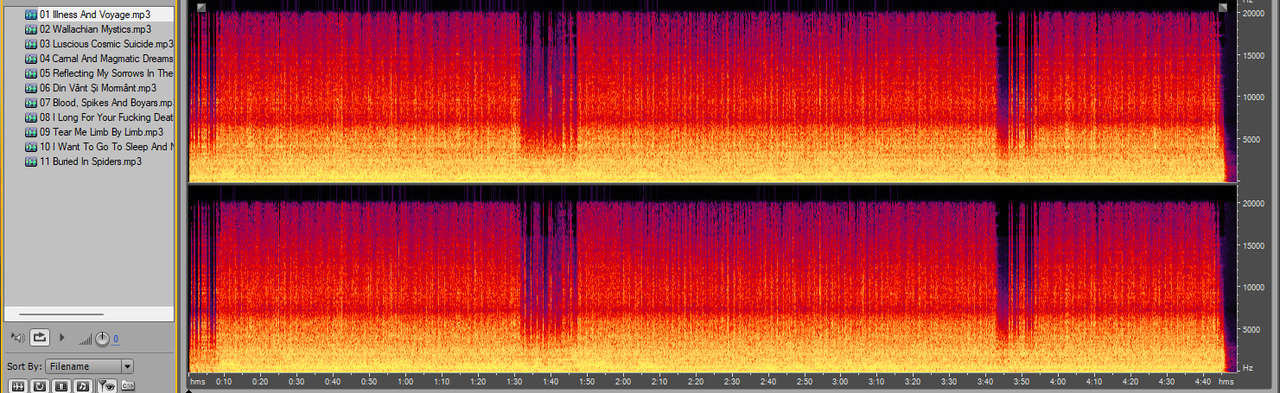This screenshot has height=393, width=1280.
Task: Click the 4:00 mark on the timeline ruler
Action: coord(1057,382)
